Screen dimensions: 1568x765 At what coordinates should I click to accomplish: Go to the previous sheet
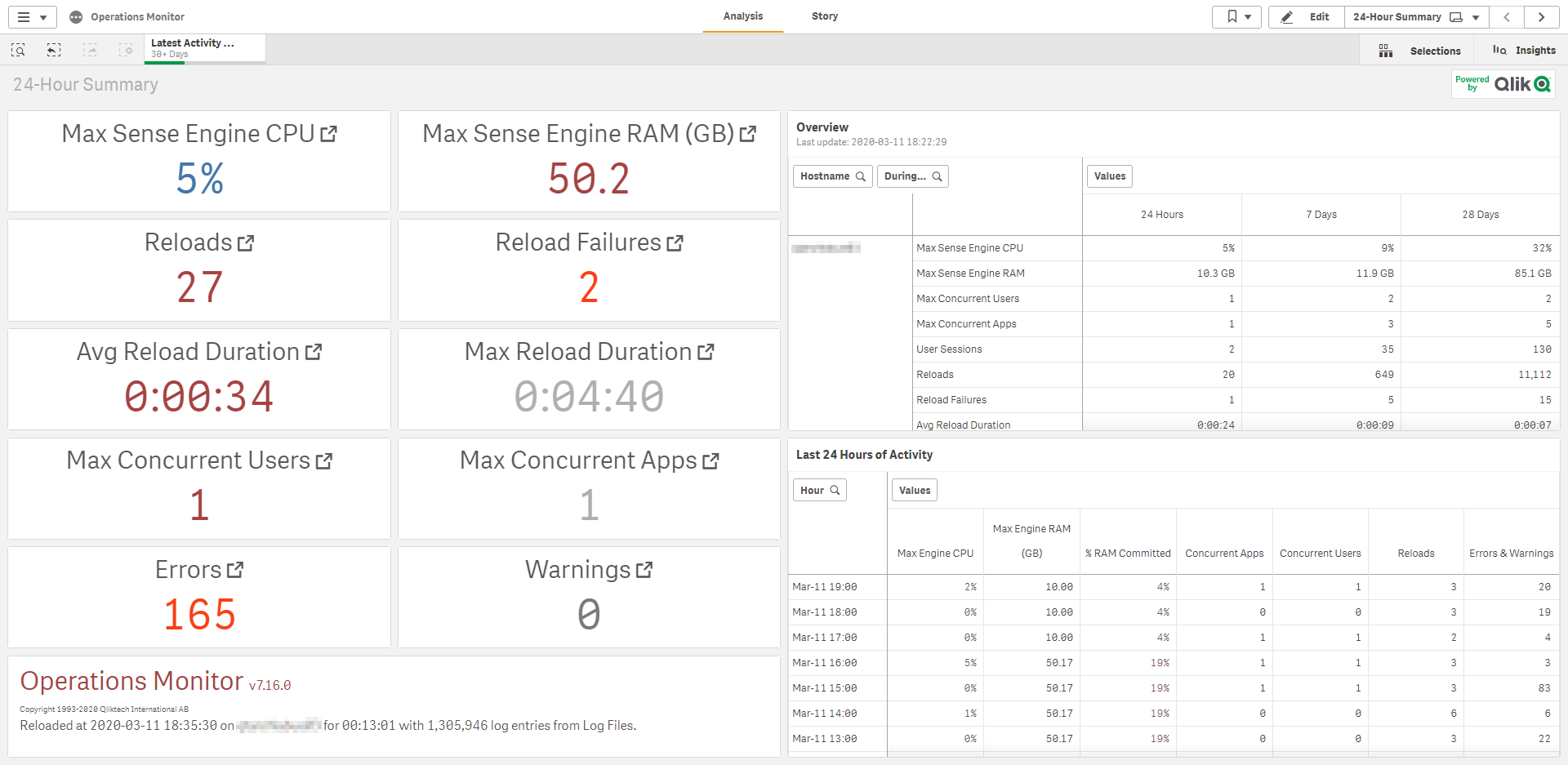(1507, 17)
